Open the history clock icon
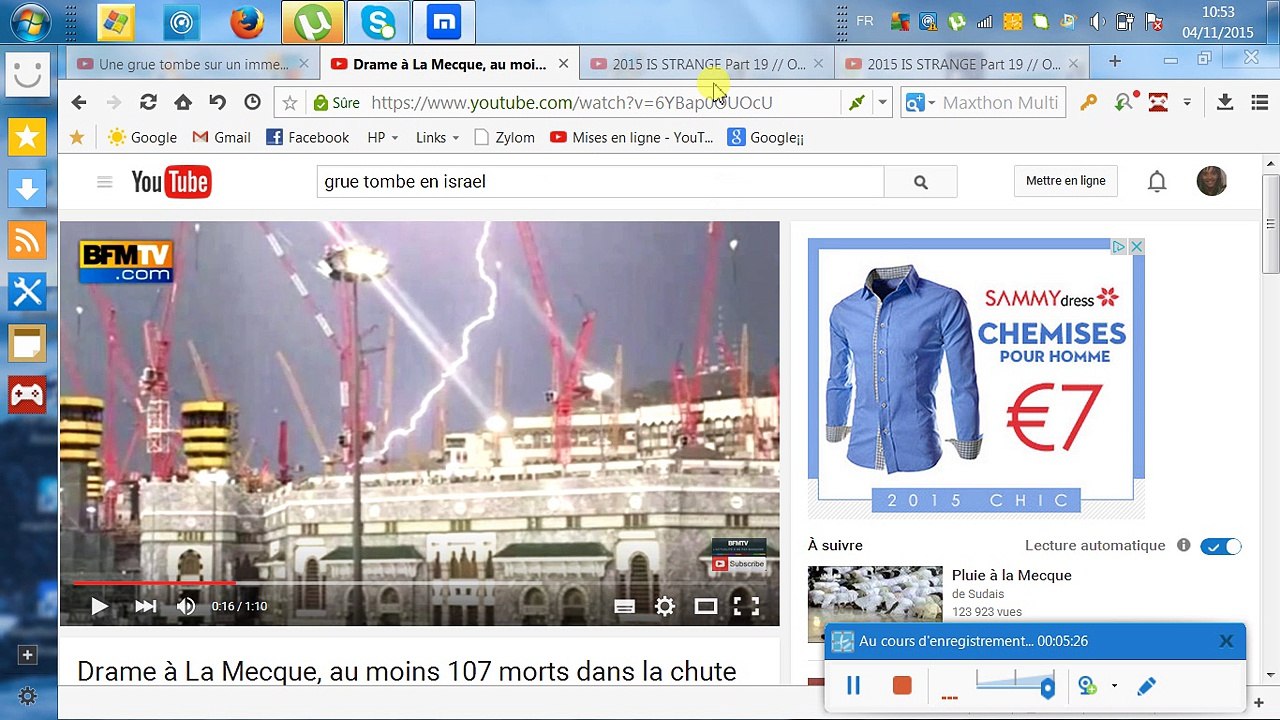This screenshot has width=1280, height=720. [x=252, y=102]
